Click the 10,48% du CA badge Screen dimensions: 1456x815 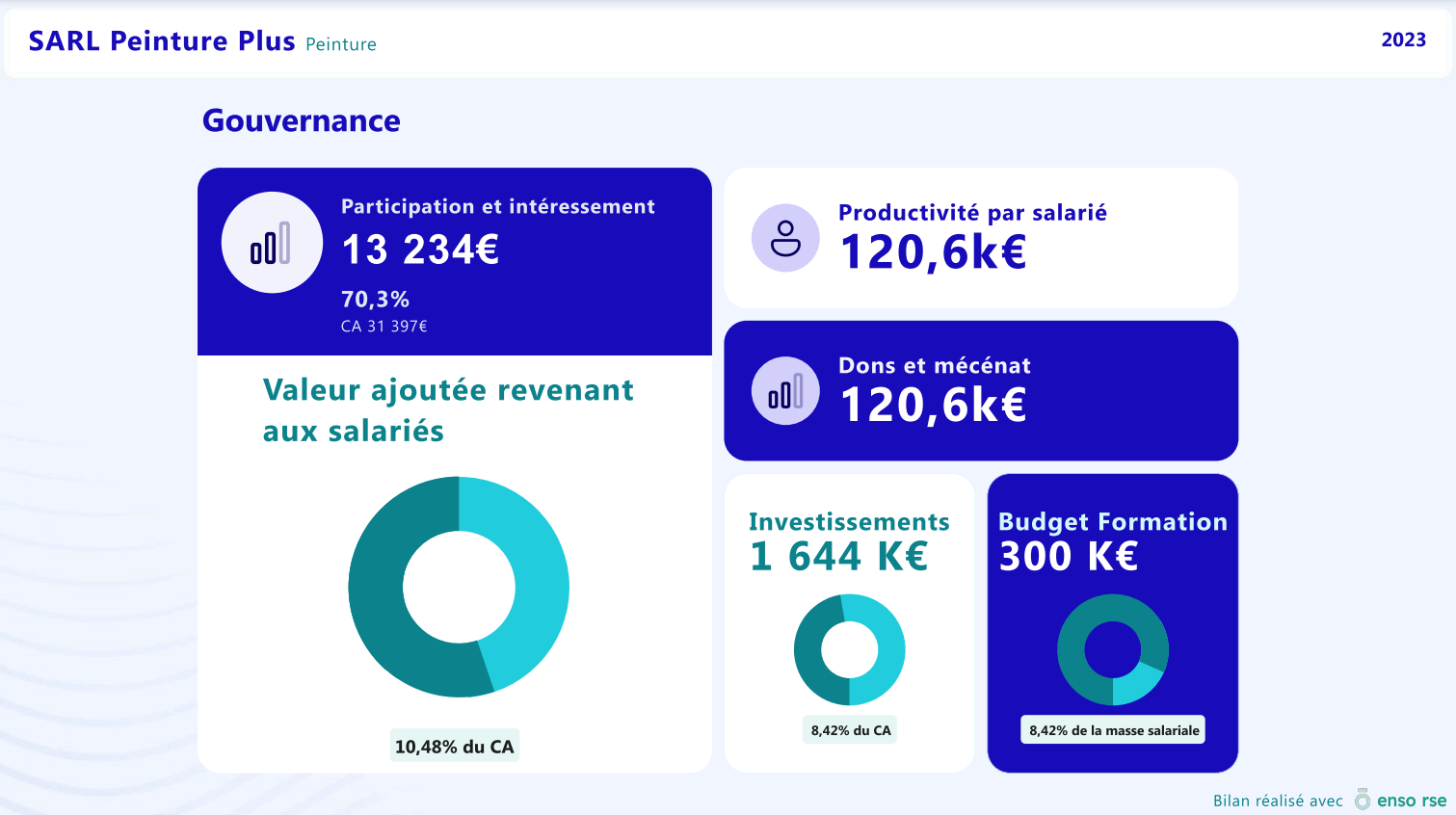455,747
